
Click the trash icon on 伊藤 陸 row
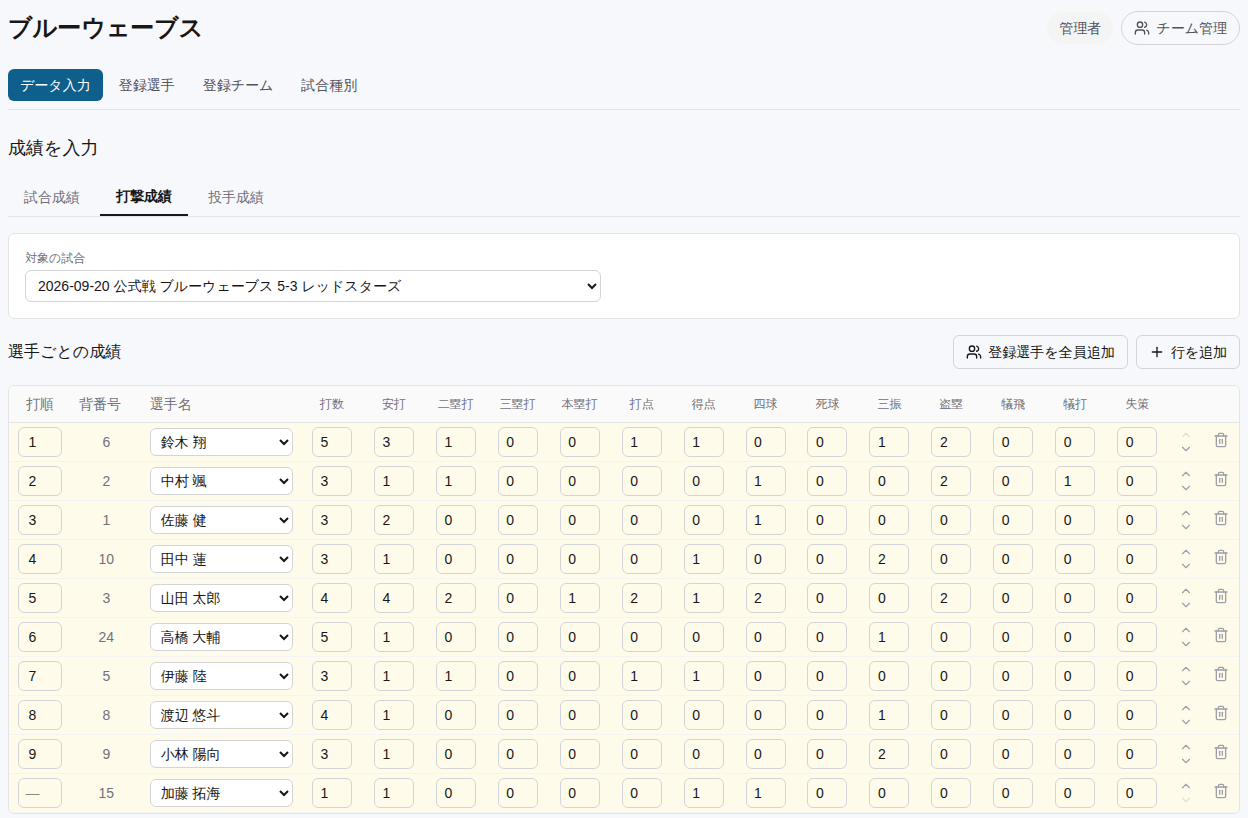(x=1220, y=674)
